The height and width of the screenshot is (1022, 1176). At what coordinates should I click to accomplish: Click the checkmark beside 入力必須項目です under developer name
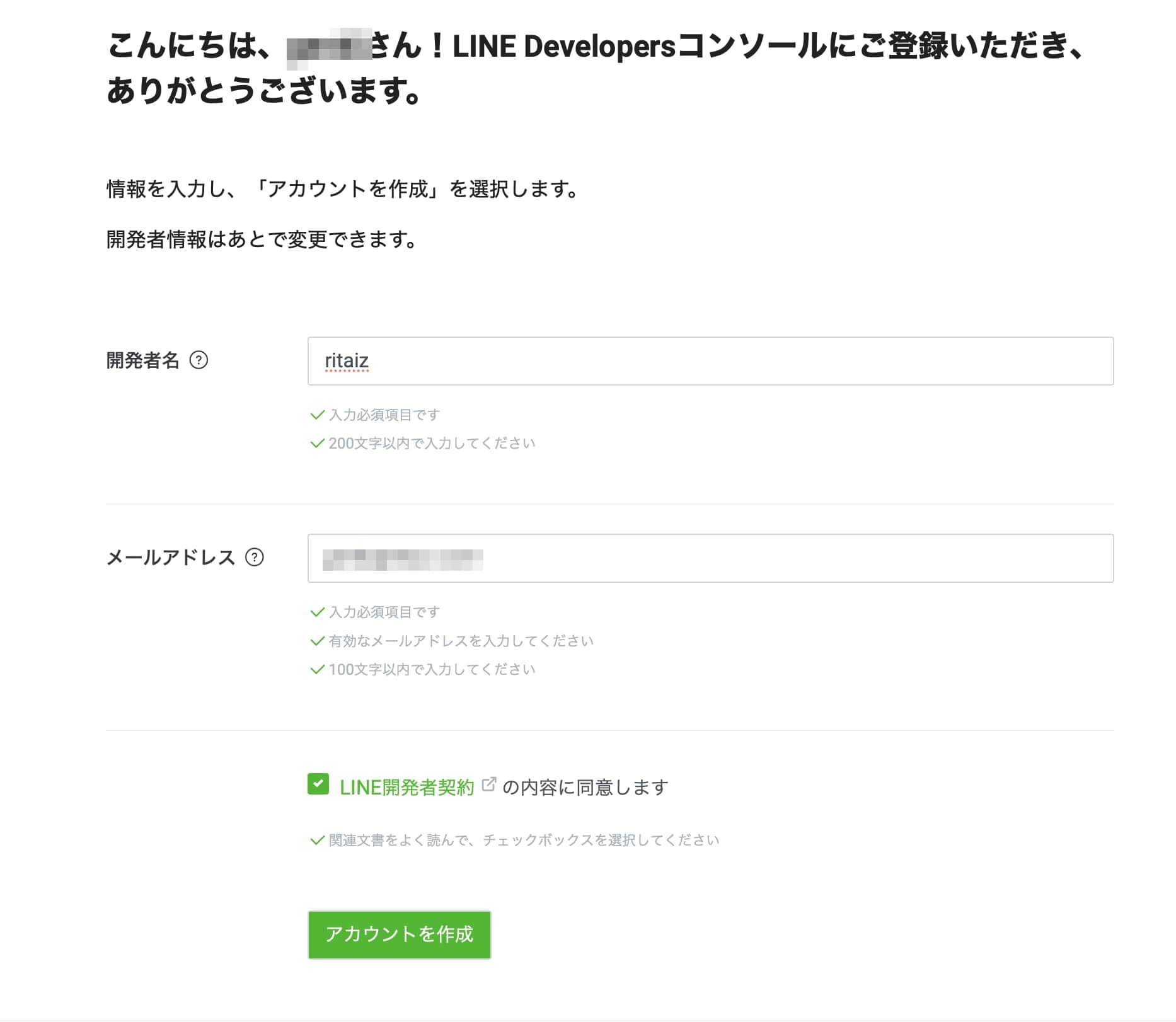coord(317,415)
